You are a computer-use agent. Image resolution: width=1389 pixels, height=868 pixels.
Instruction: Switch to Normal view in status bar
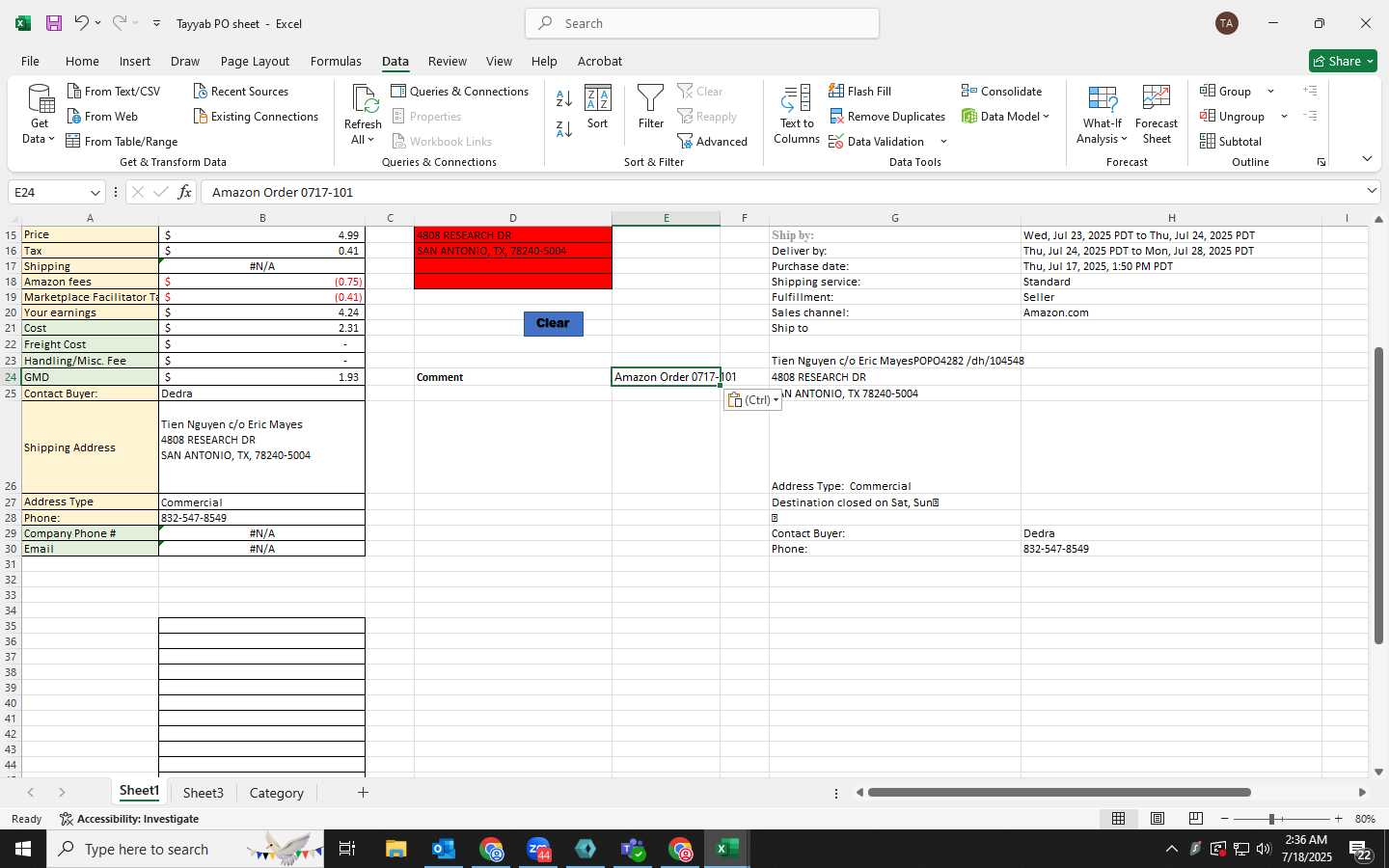tap(1119, 819)
